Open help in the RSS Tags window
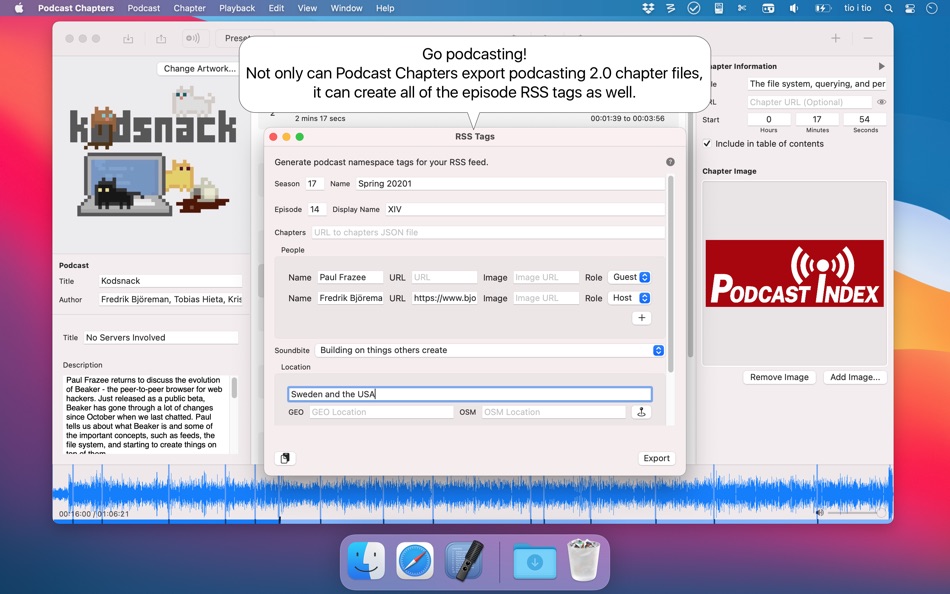 pyautogui.click(x=670, y=162)
